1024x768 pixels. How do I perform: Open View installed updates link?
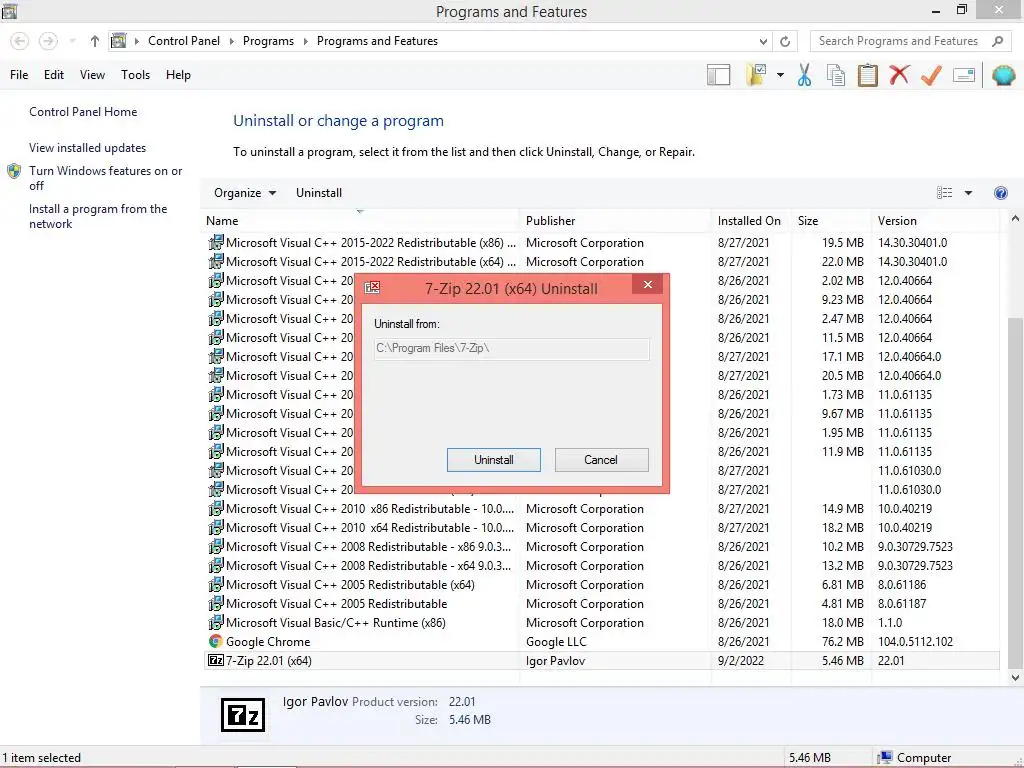pos(88,148)
